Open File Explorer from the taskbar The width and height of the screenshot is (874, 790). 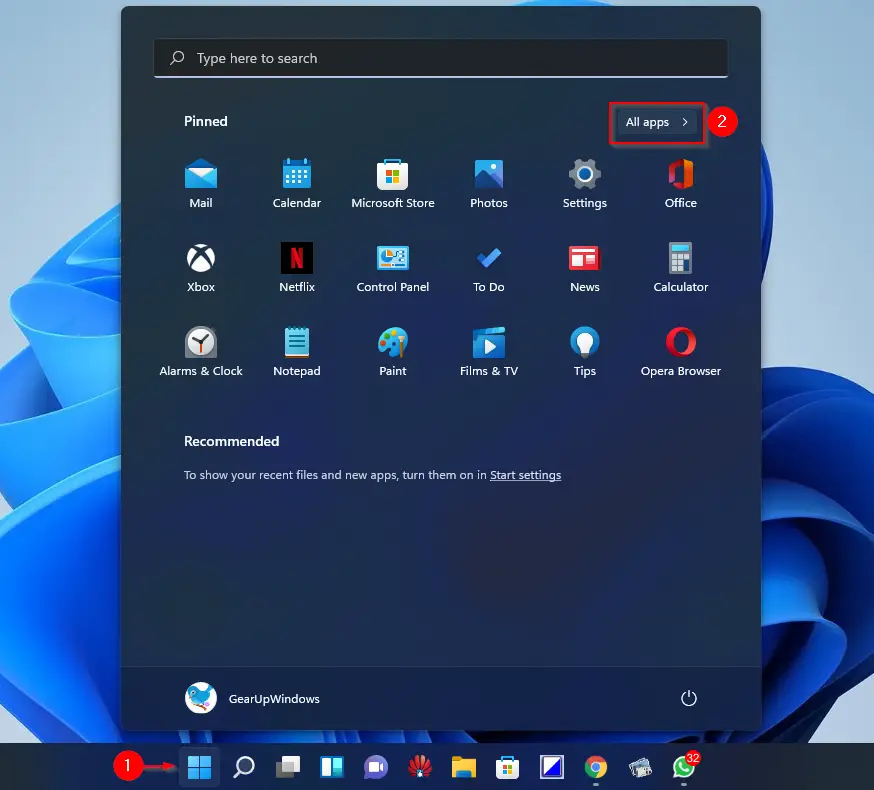[464, 767]
